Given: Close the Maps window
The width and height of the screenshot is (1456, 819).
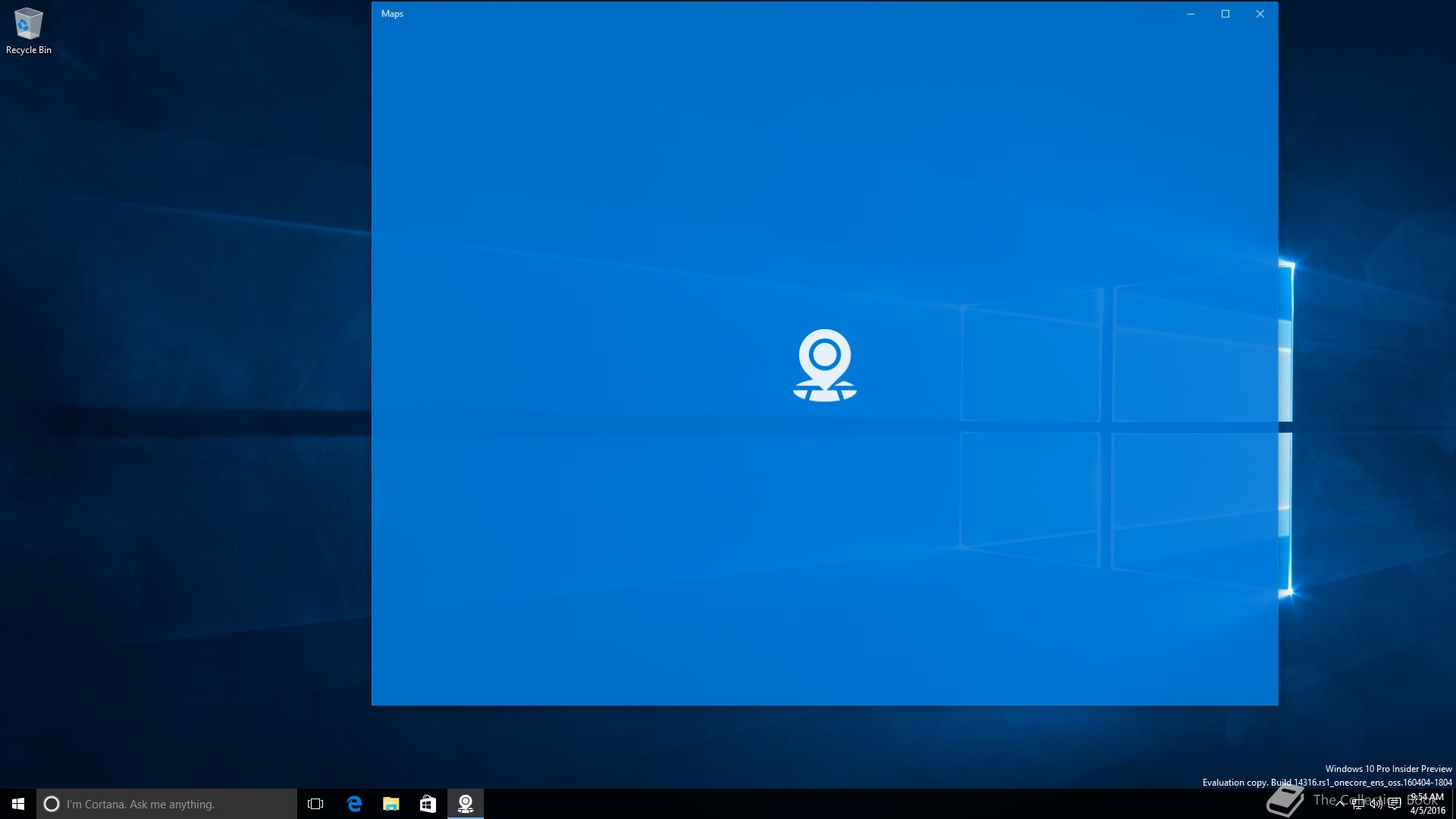Looking at the screenshot, I should tap(1260, 14).
